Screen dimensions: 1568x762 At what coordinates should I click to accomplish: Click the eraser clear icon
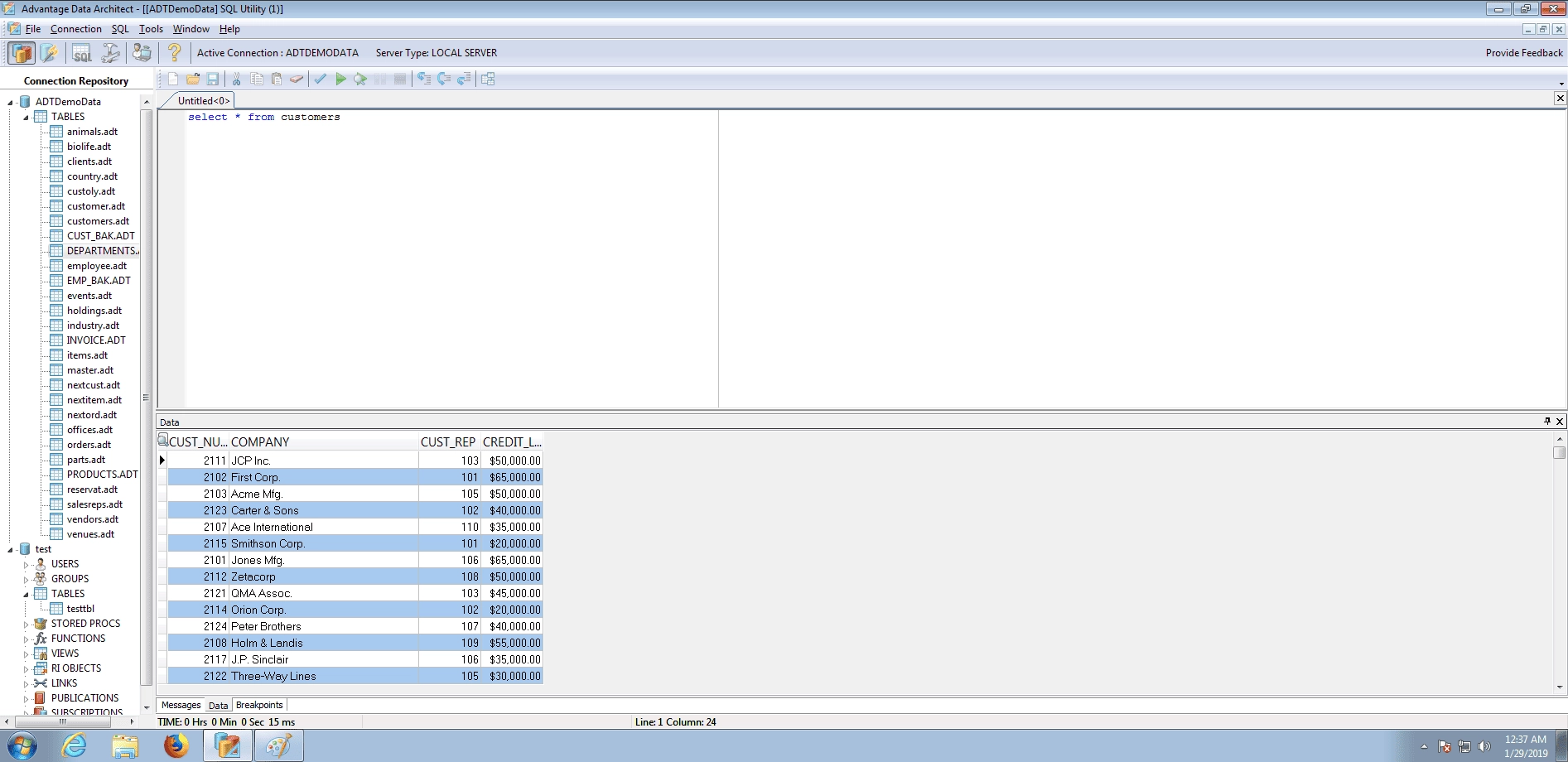(x=296, y=80)
